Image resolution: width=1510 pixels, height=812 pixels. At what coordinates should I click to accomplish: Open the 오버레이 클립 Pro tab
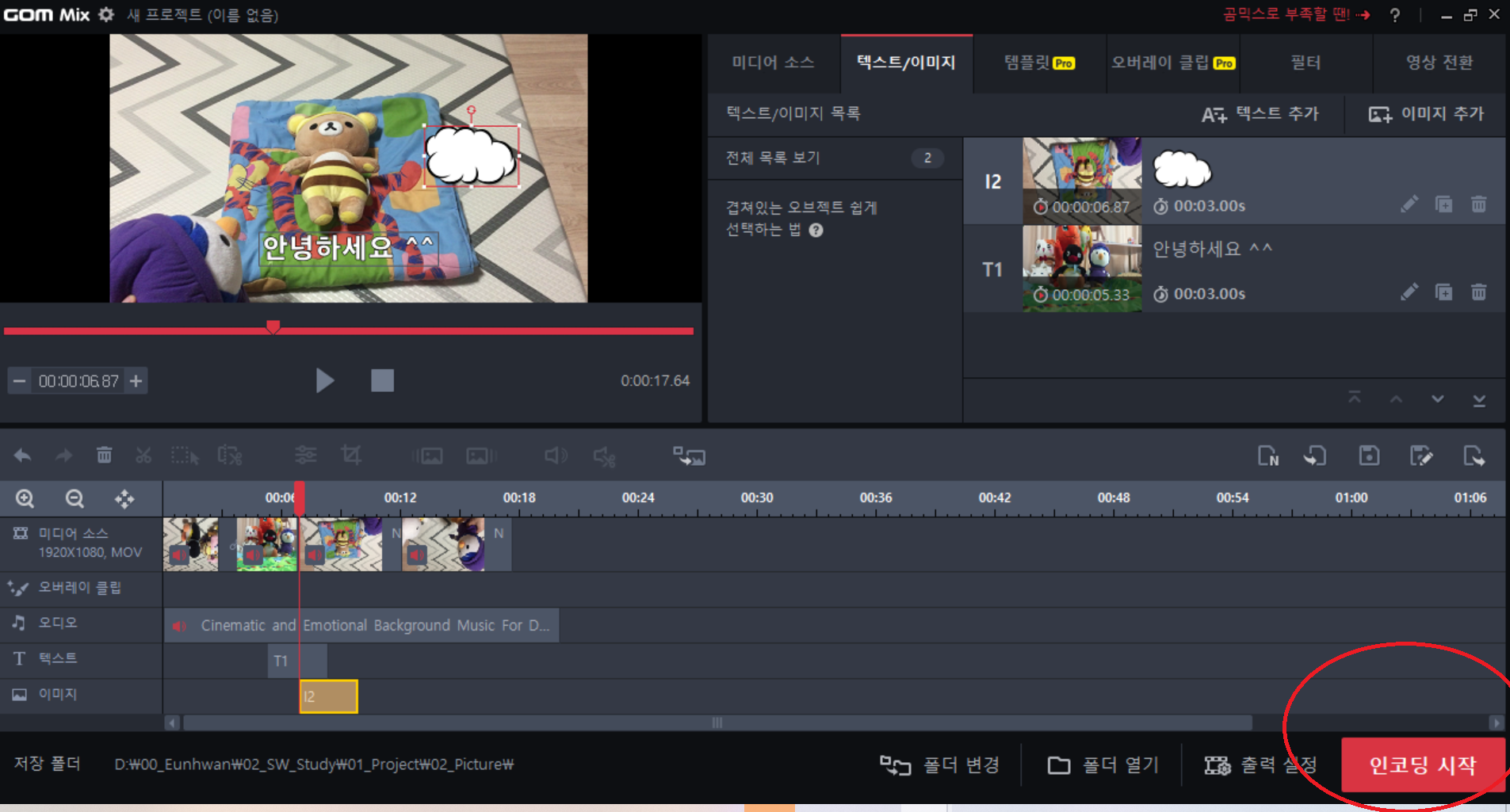coord(1173,63)
